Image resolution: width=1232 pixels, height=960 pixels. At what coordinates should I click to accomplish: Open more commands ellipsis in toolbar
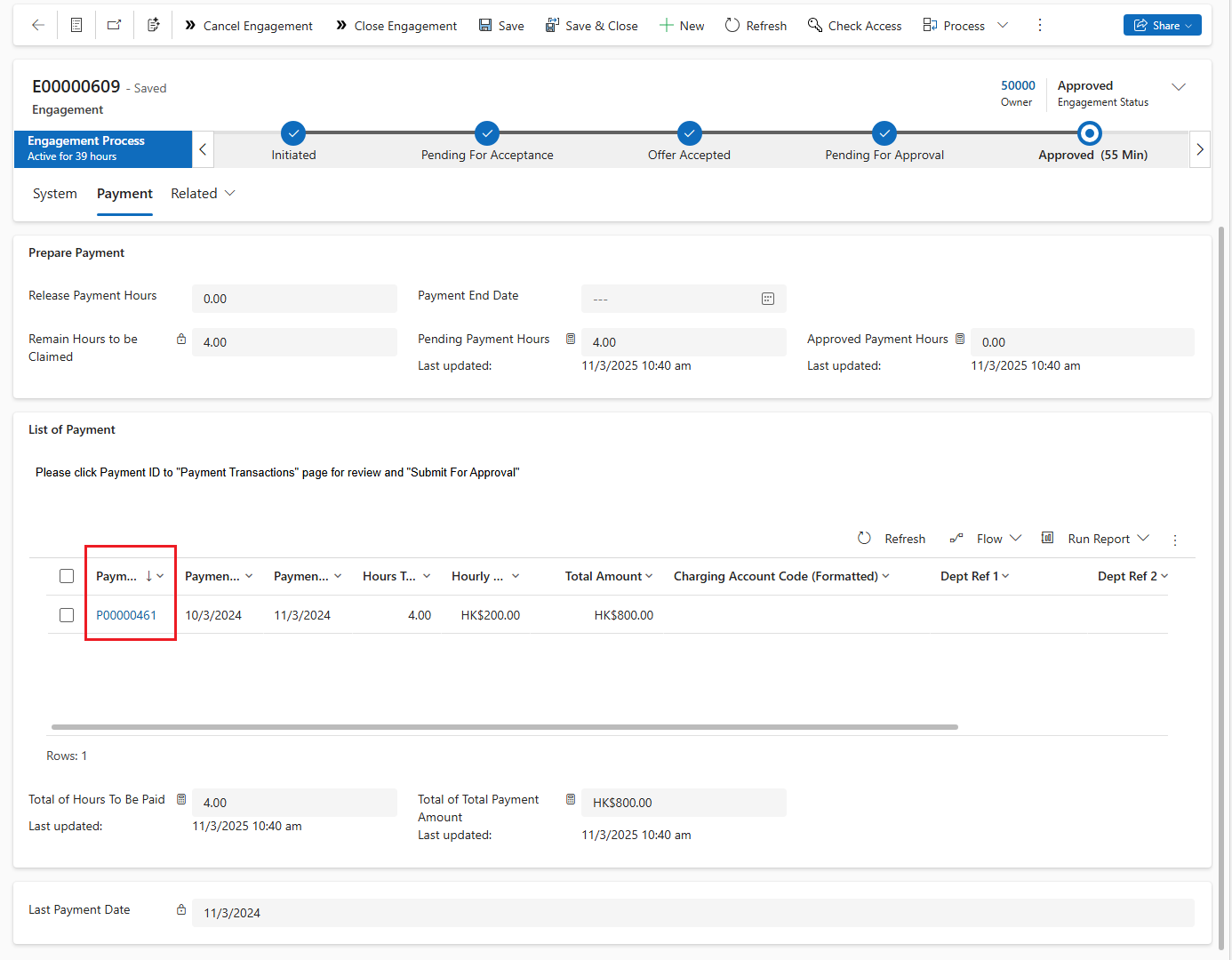(1040, 26)
